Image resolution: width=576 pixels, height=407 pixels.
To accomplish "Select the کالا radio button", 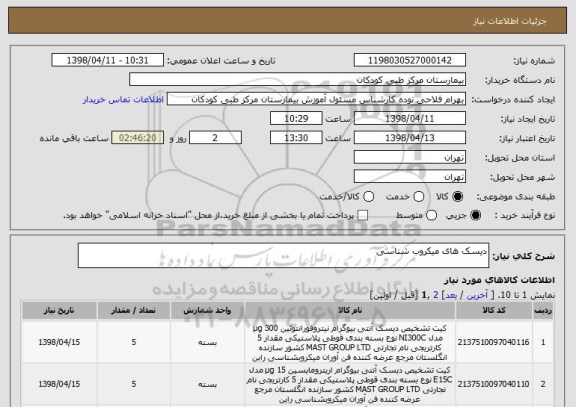I will click(x=458, y=197).
